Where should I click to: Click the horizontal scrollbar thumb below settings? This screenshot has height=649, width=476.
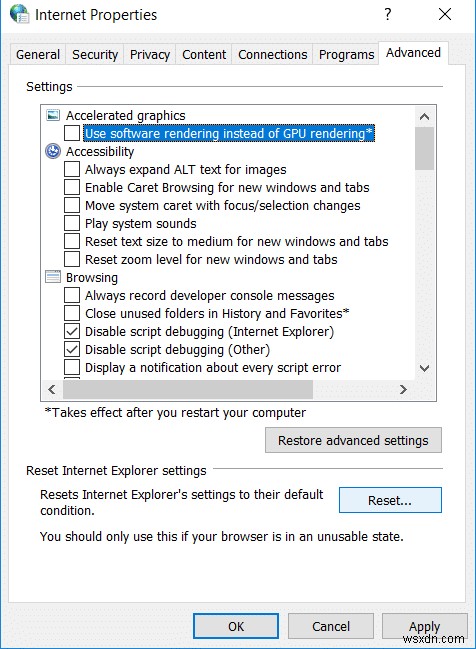pos(188,389)
